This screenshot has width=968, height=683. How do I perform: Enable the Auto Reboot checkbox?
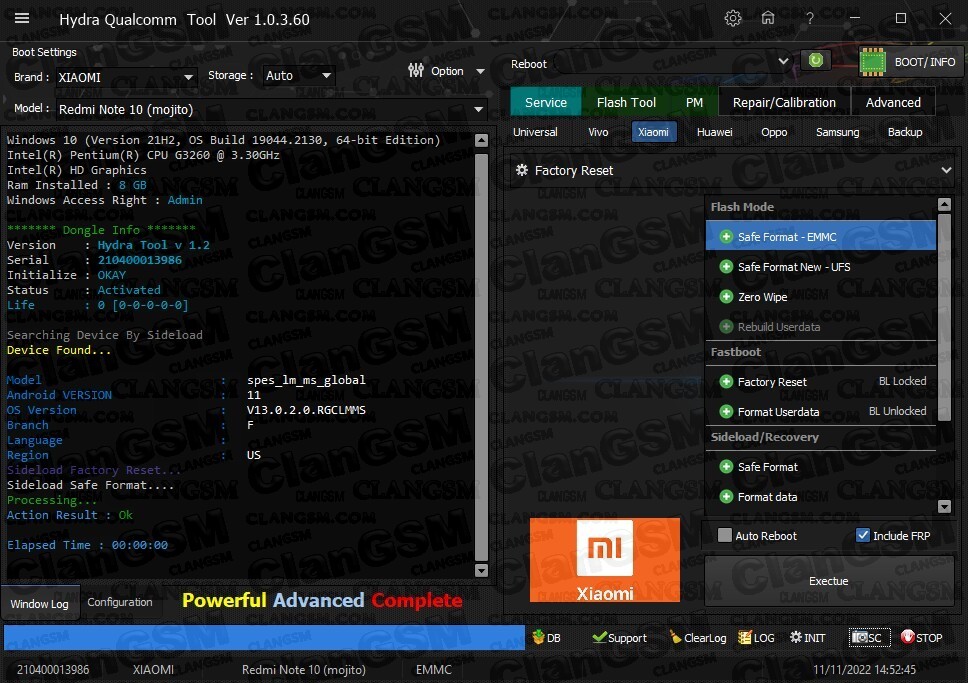click(725, 535)
